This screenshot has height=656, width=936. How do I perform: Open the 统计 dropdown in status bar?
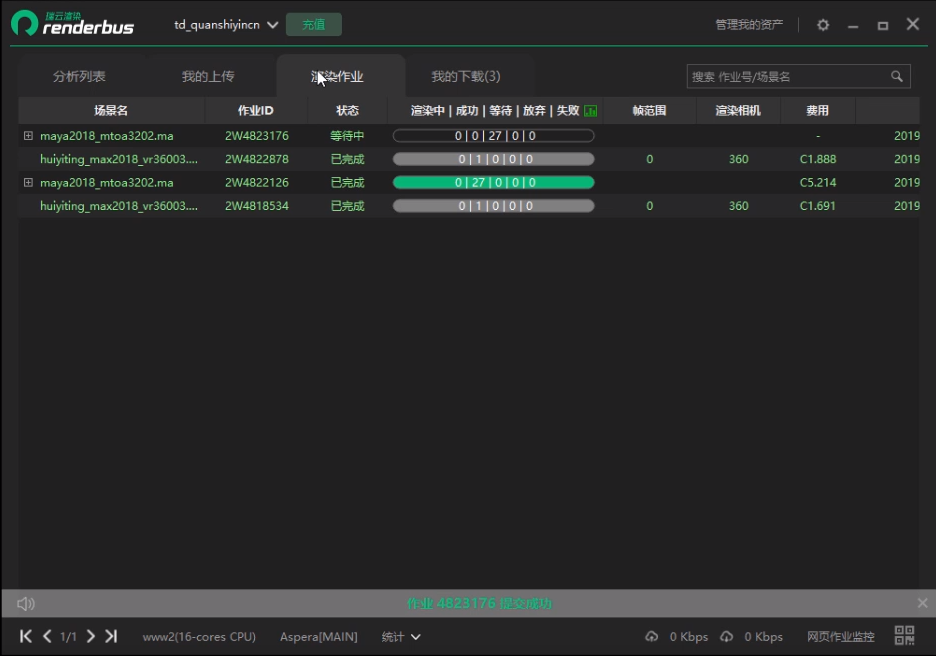(x=401, y=637)
